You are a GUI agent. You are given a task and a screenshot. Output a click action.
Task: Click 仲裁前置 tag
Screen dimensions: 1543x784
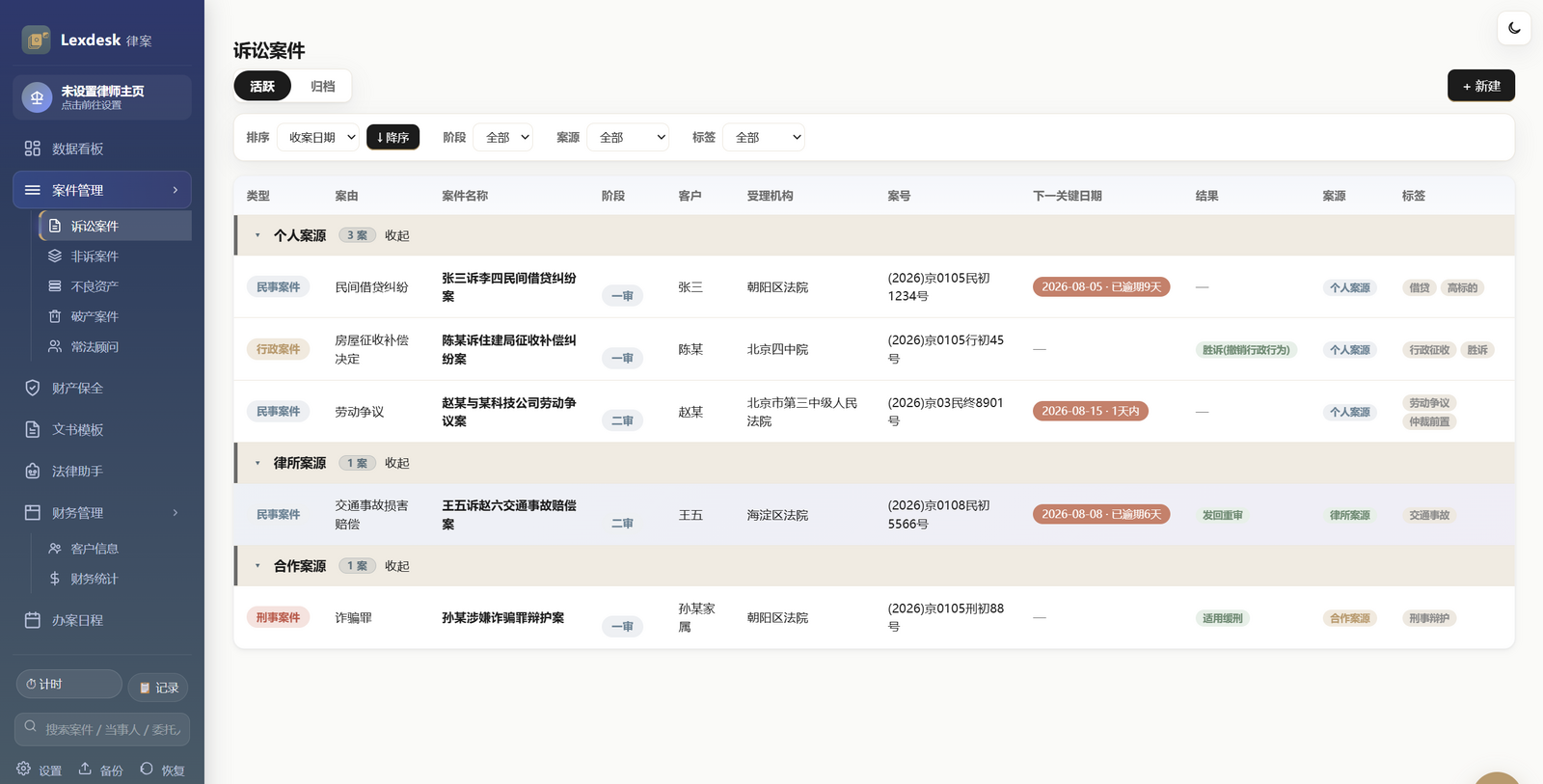(x=1429, y=421)
